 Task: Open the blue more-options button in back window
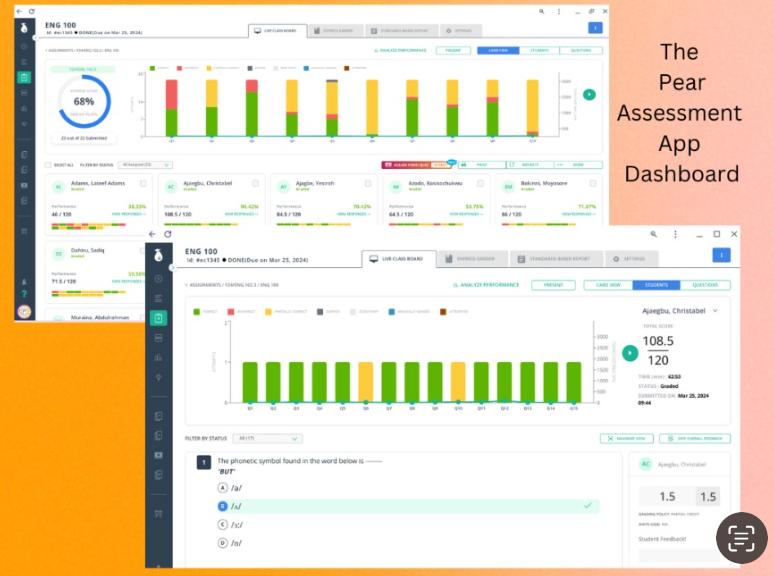(x=595, y=28)
